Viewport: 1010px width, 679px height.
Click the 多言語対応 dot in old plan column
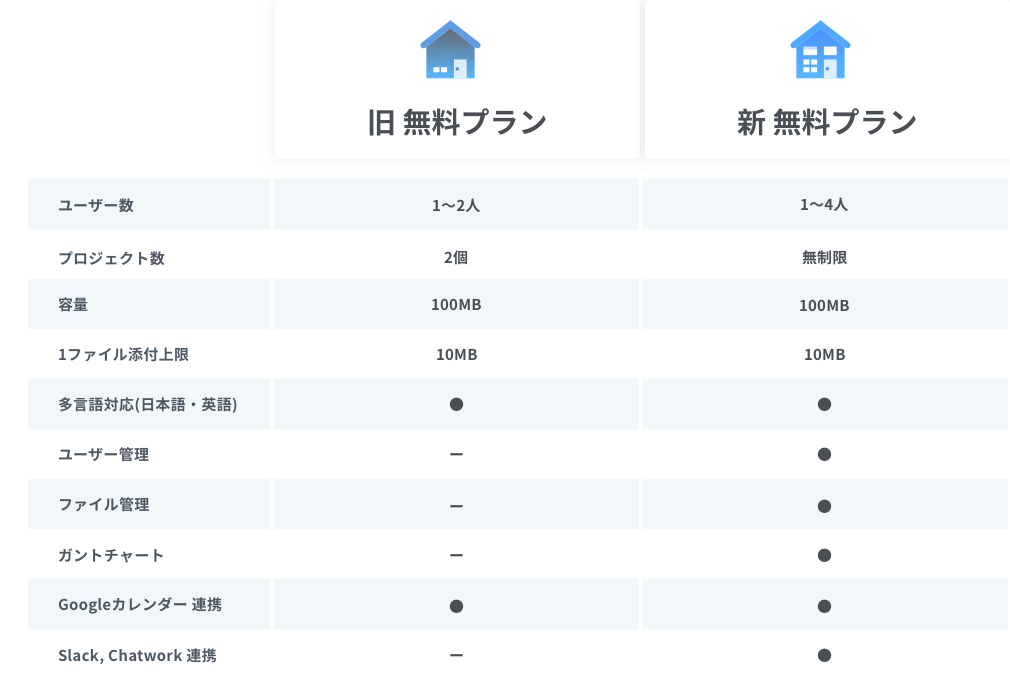click(456, 405)
